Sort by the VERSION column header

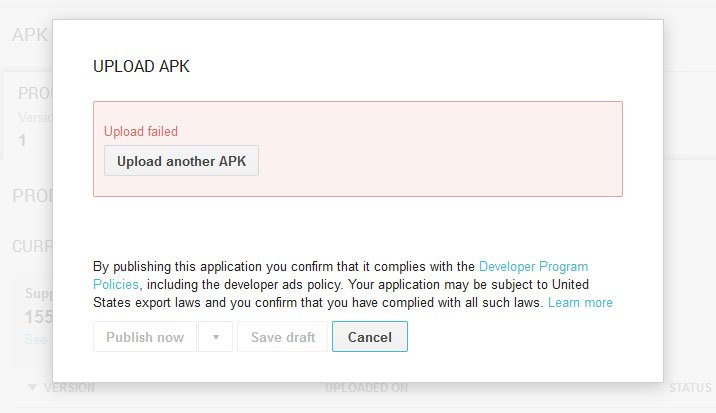69,388
